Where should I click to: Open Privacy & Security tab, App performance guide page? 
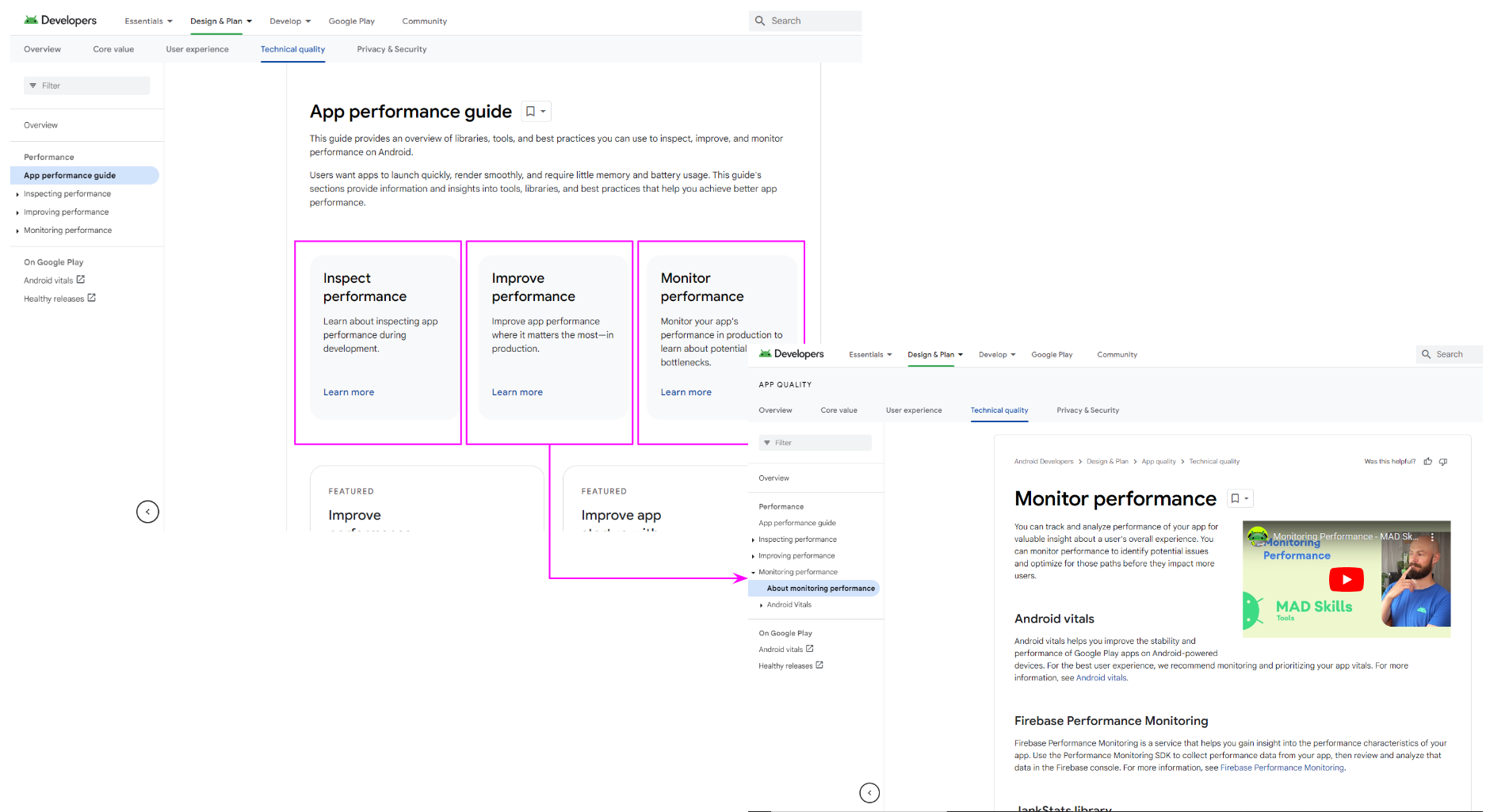point(392,49)
